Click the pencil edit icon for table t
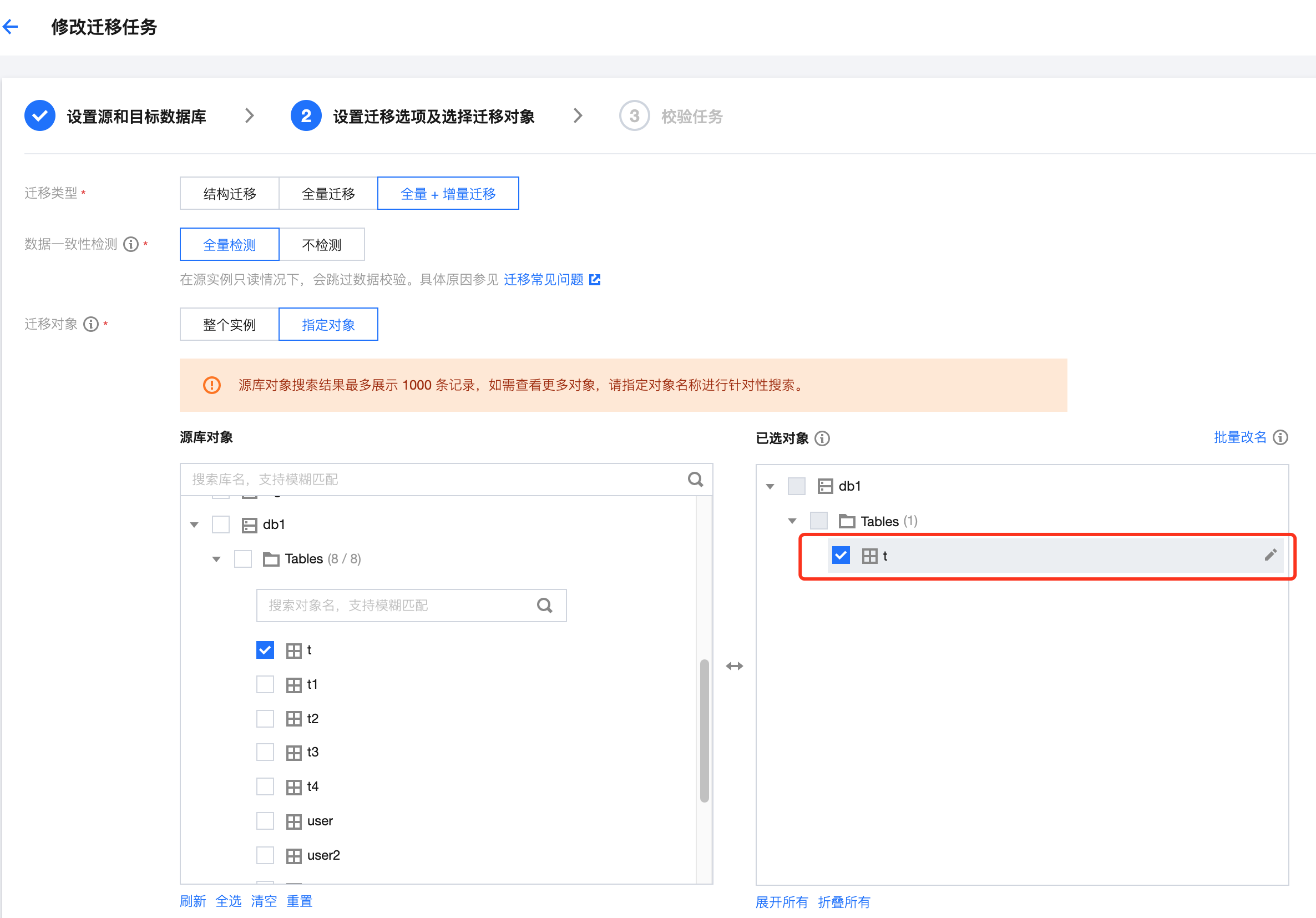This screenshot has width=1316, height=918. click(1270, 554)
